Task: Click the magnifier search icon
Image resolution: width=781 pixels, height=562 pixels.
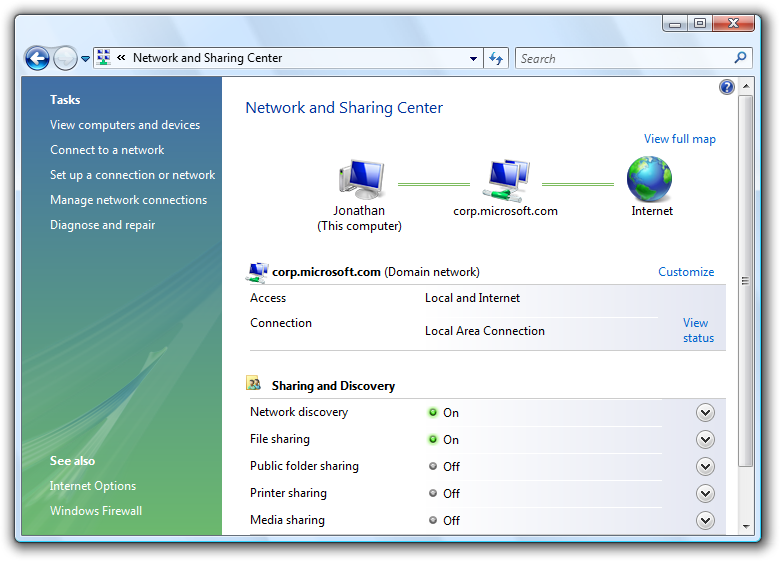Action: (x=741, y=58)
